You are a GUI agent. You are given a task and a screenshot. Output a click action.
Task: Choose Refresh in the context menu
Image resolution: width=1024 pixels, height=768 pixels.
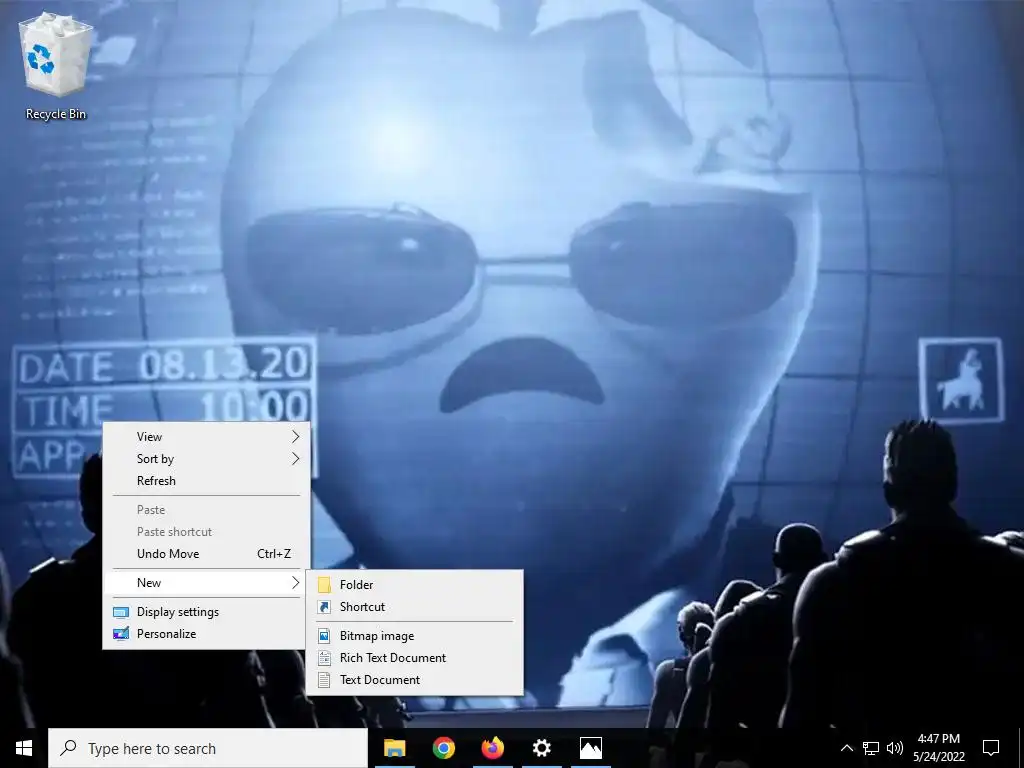click(206, 481)
